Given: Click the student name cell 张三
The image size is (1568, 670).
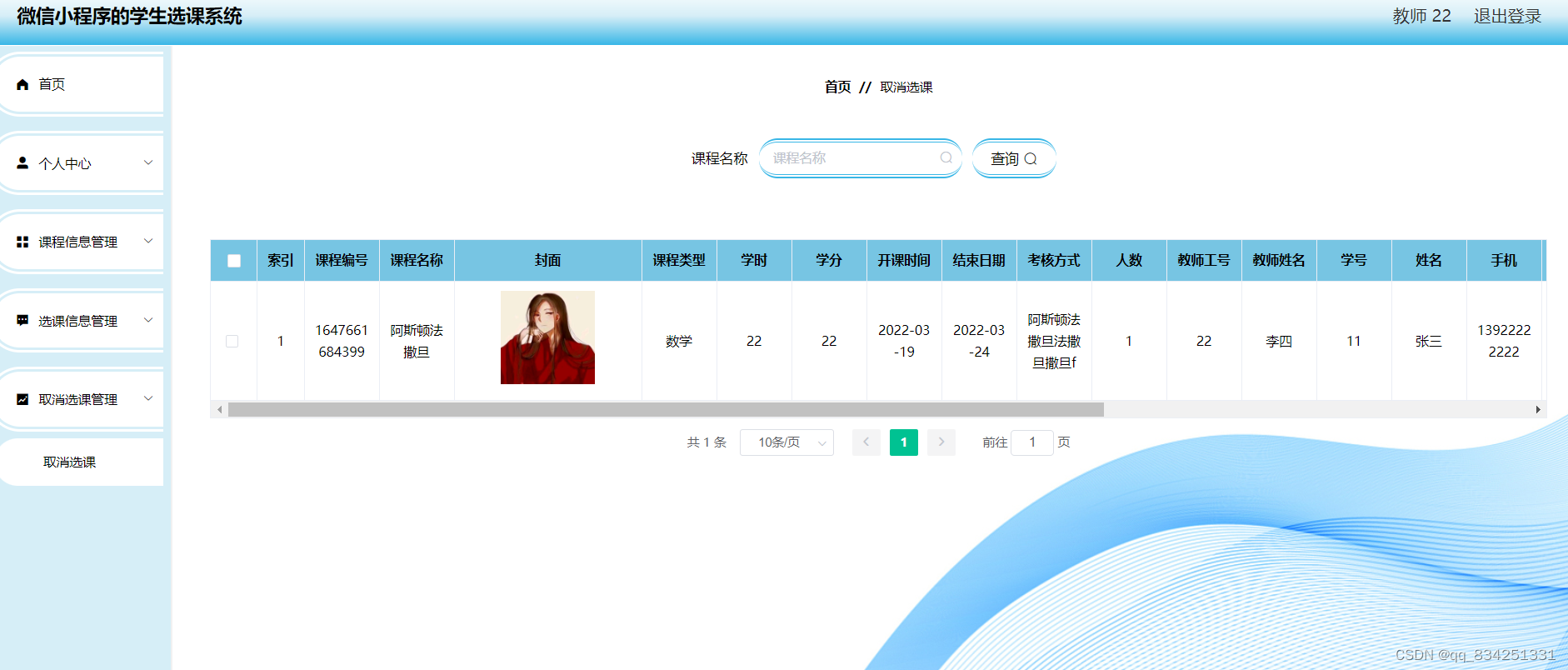Looking at the screenshot, I should coord(1429,341).
